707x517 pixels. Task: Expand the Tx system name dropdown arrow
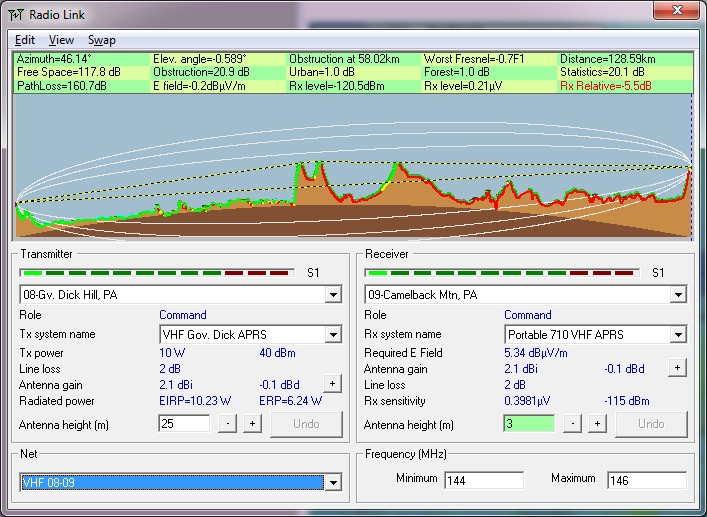pos(333,334)
